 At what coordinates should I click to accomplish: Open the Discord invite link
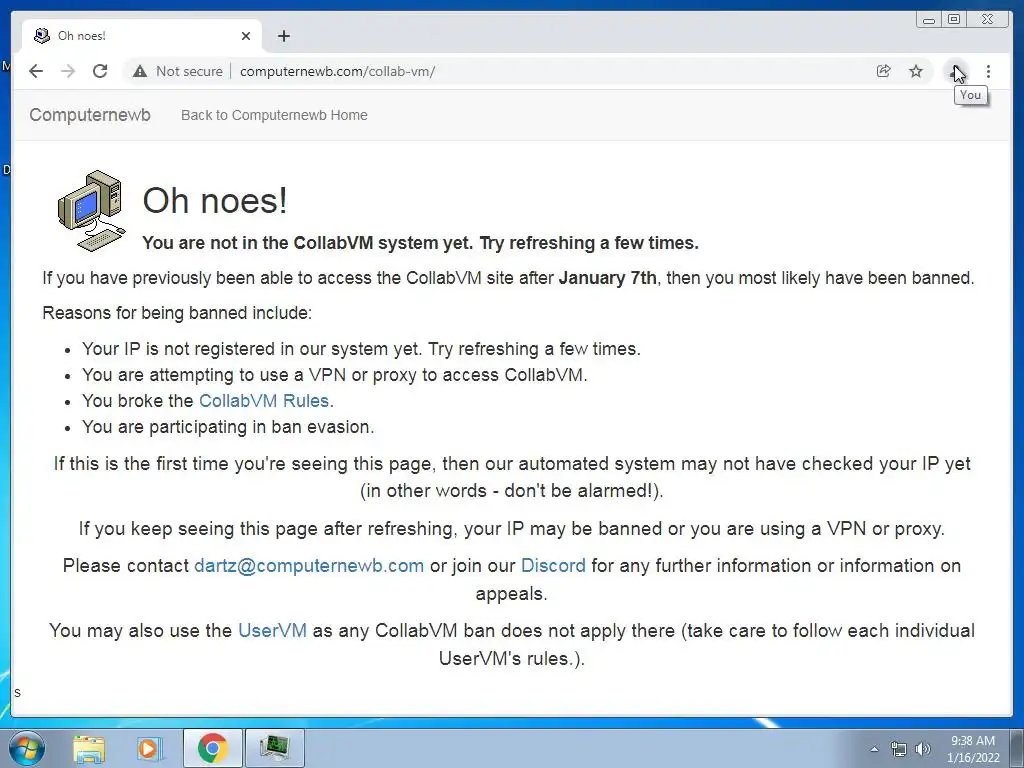(553, 566)
